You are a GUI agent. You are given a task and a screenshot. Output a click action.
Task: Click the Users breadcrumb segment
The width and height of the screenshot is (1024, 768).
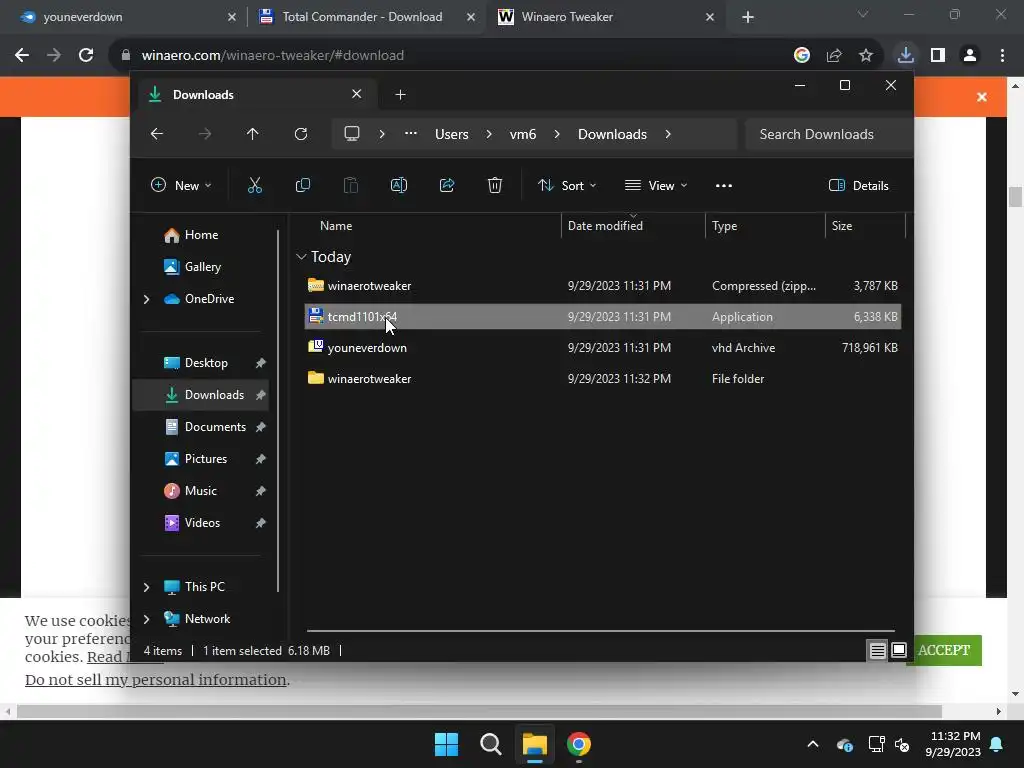pyautogui.click(x=452, y=134)
